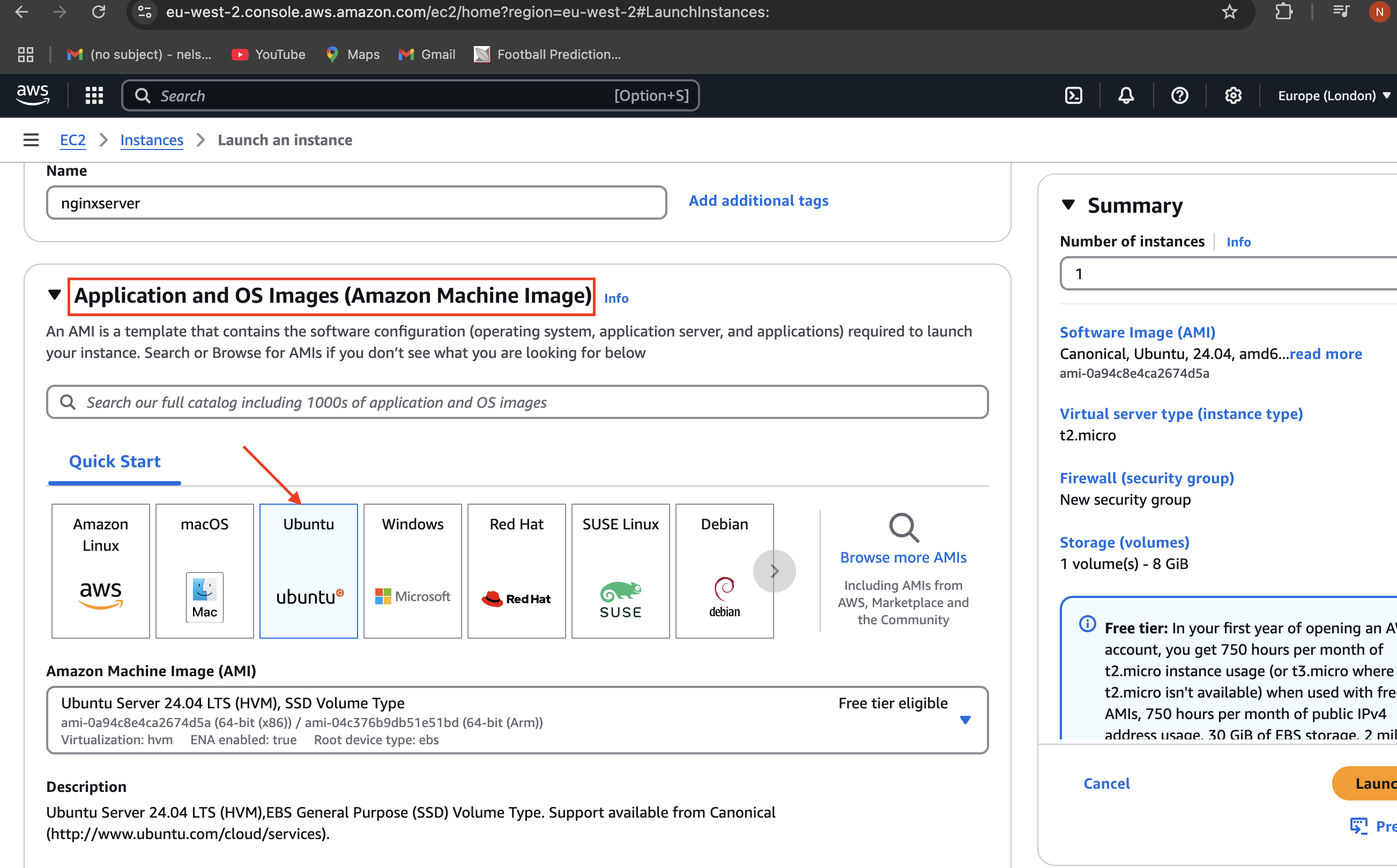Image resolution: width=1397 pixels, height=868 pixels.
Task: Open the AWS services grid menu
Action: tap(94, 95)
